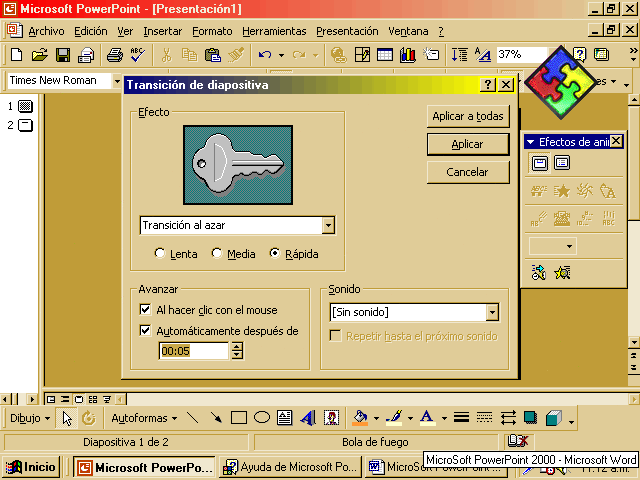Open the Inicio start button
Screen dimensions: 640x480
coord(31,467)
